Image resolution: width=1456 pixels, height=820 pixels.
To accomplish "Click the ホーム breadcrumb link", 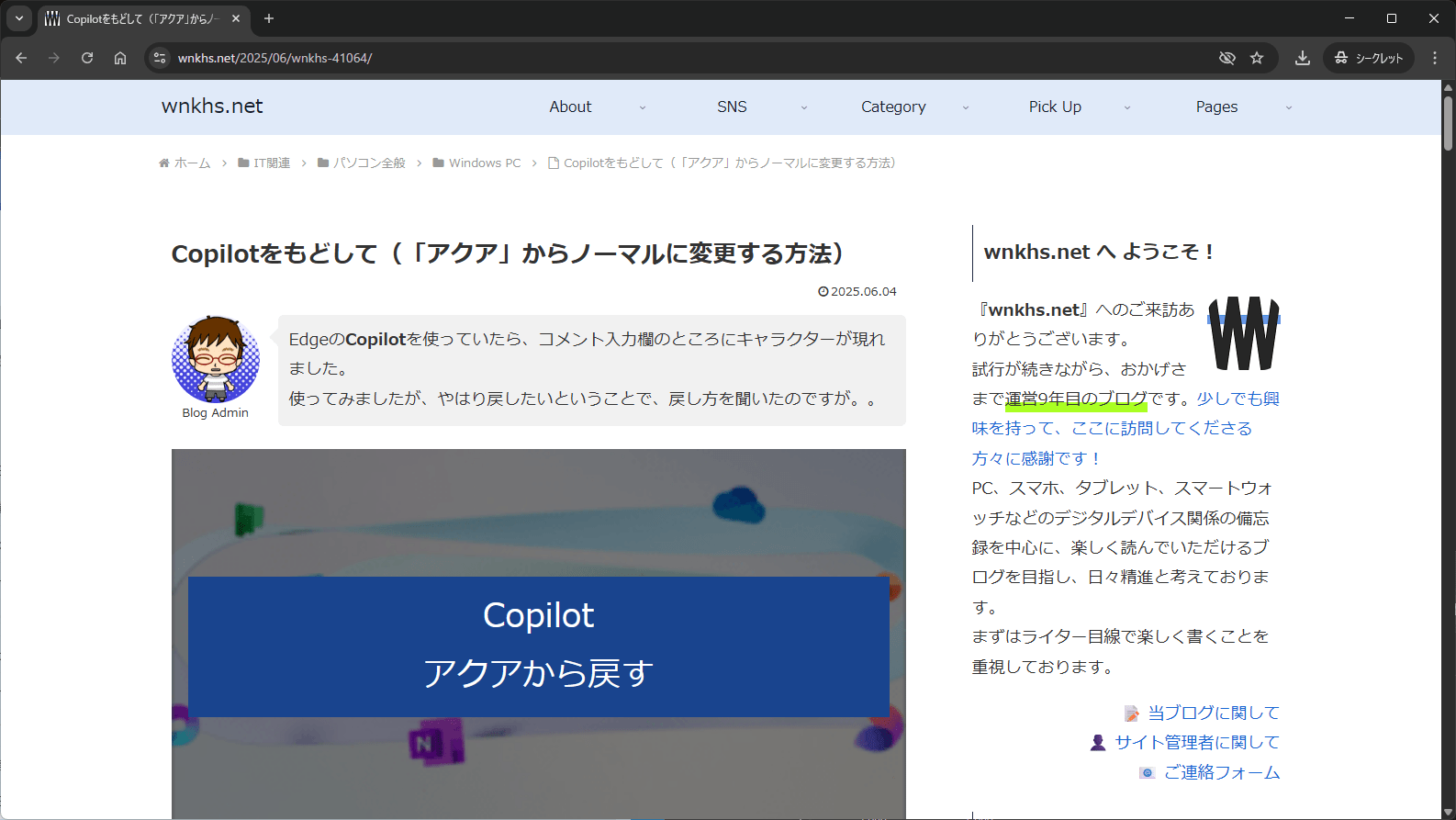I will (x=193, y=163).
